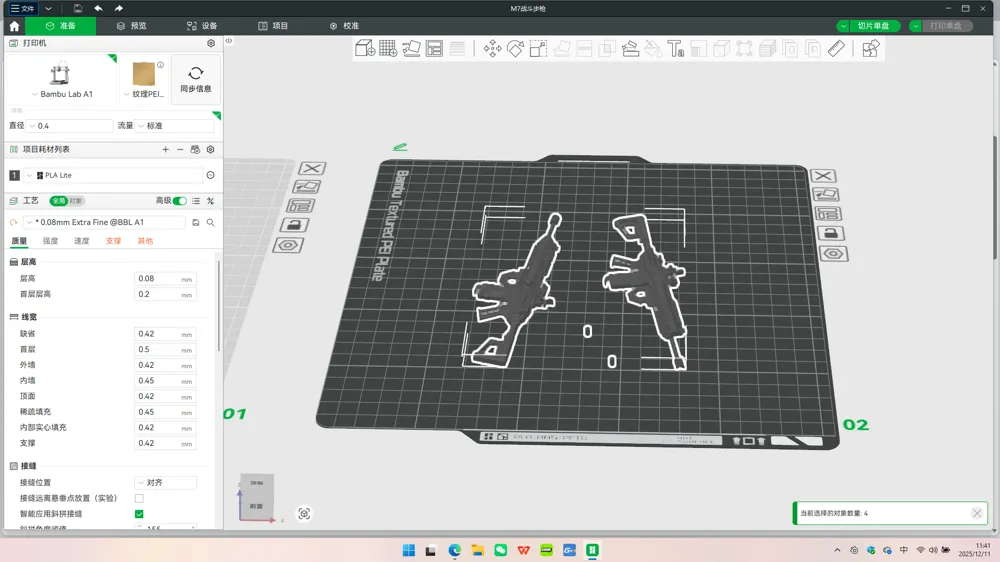The width and height of the screenshot is (1000, 562).
Task: Select the Measure ruler tool icon
Action: tap(836, 48)
